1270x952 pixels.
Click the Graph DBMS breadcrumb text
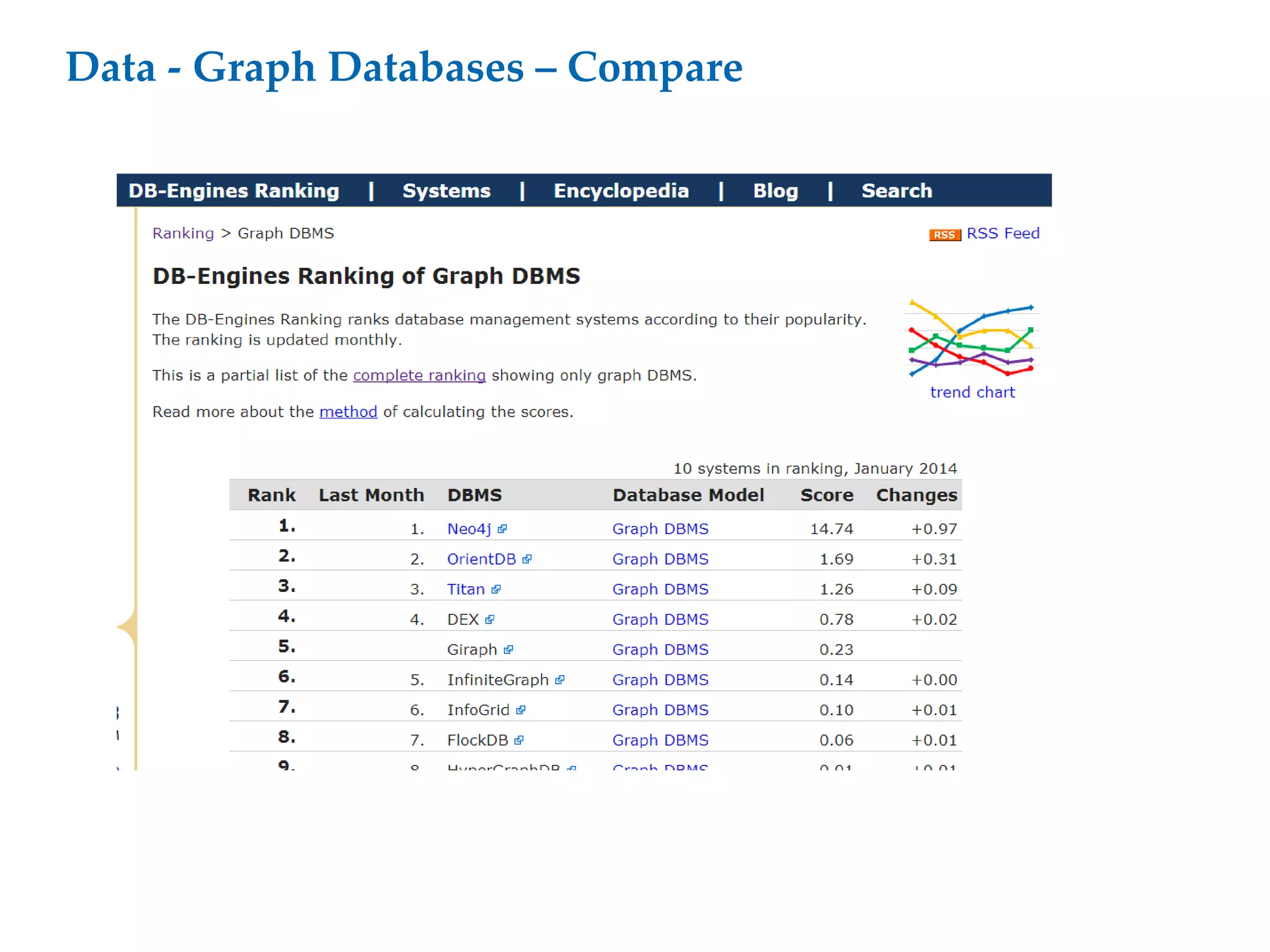[x=286, y=233]
